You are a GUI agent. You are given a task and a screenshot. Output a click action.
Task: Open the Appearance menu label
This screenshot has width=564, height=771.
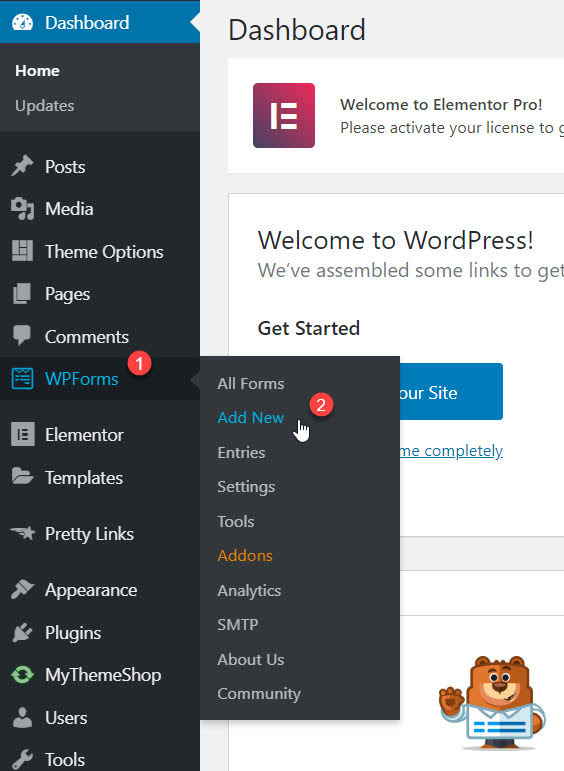[91, 590]
